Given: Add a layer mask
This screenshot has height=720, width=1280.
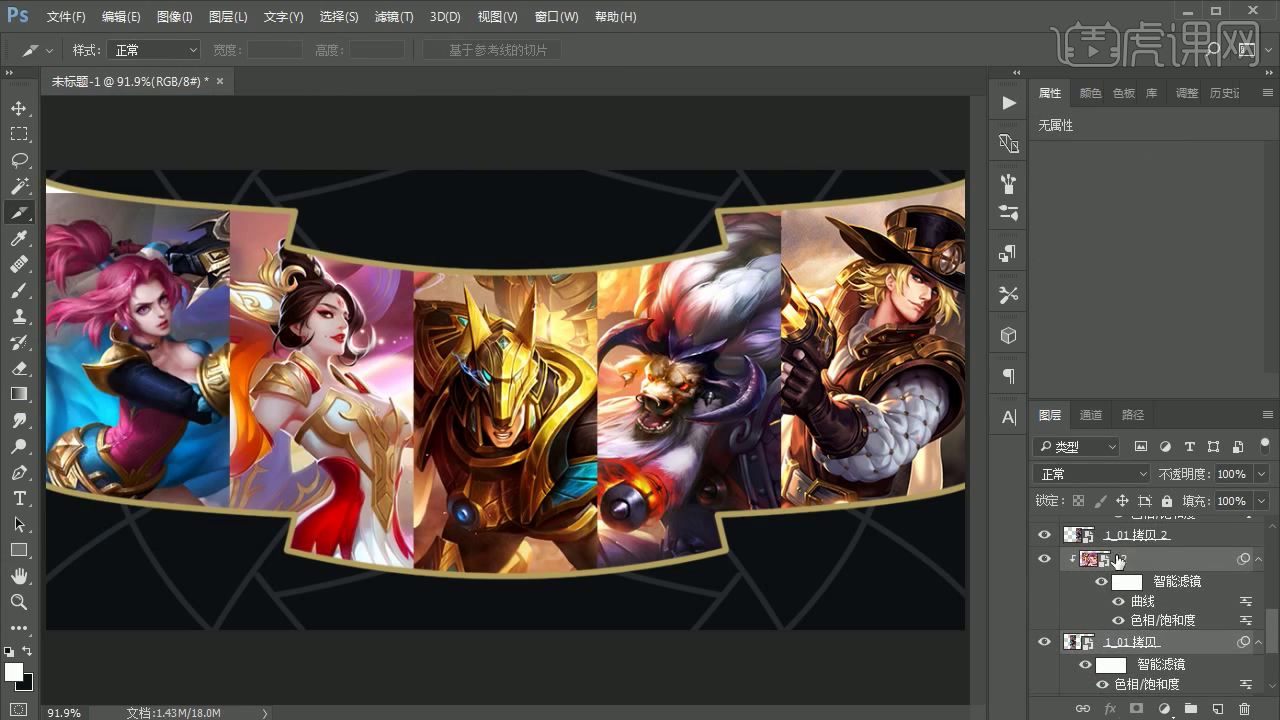Looking at the screenshot, I should [1136, 709].
